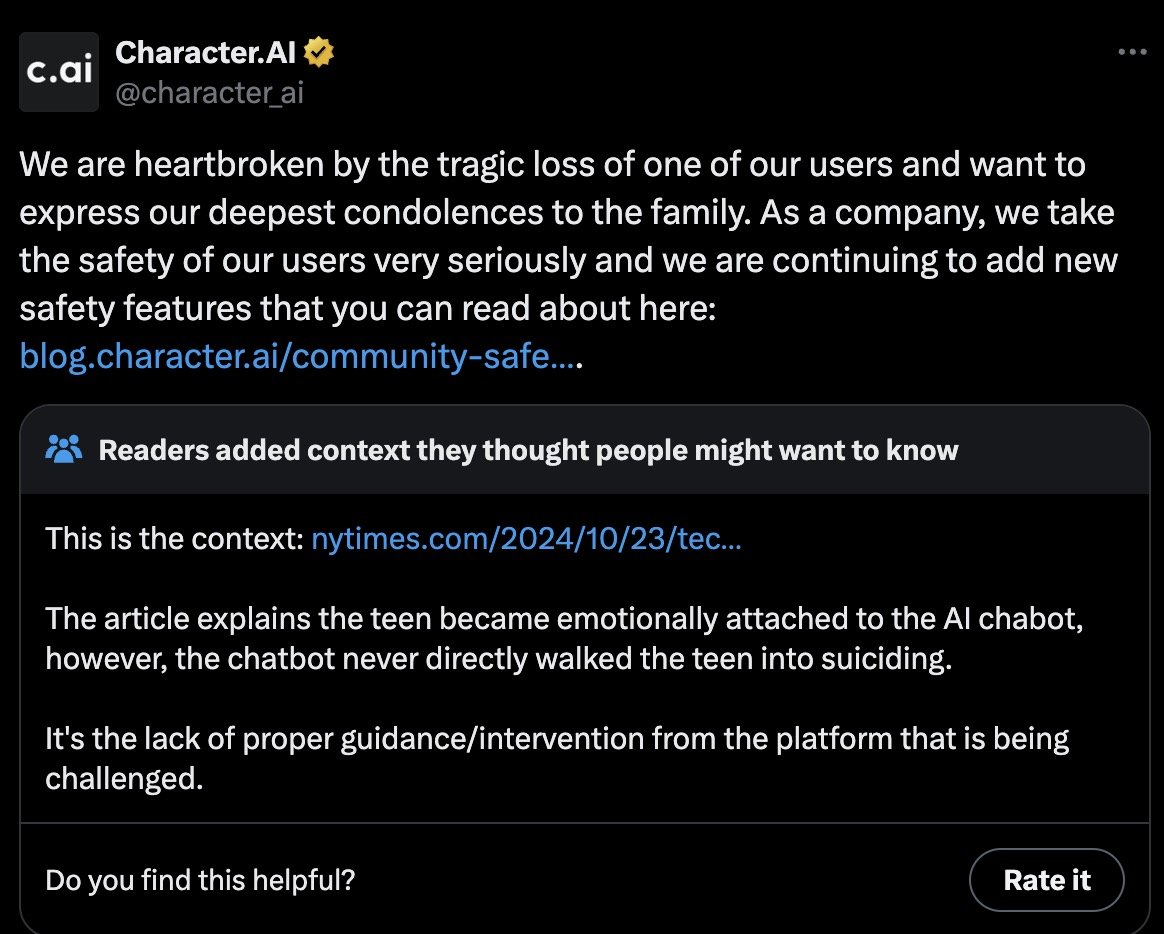Click the Rate it button
The height and width of the screenshot is (934, 1164).
tap(1047, 880)
